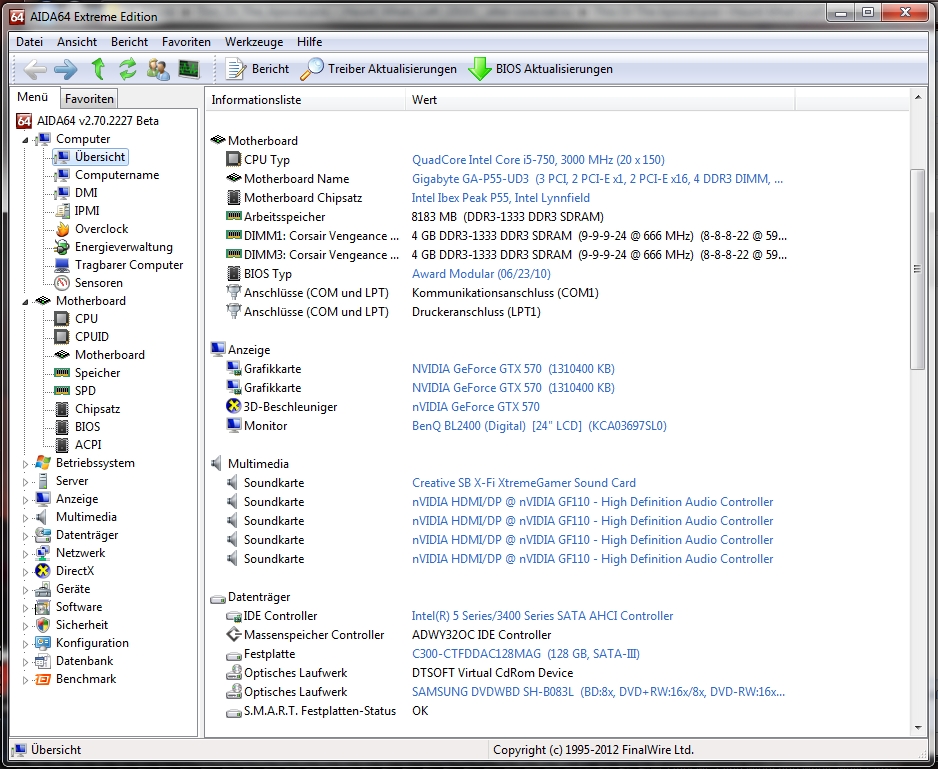Click the CPUID icon in tree

pyautogui.click(x=62, y=336)
